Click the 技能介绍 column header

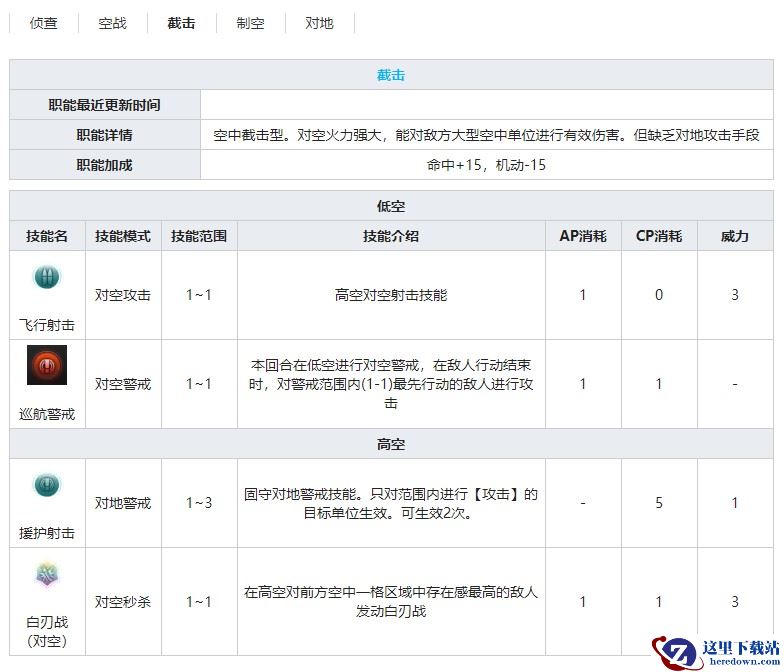[x=391, y=237]
